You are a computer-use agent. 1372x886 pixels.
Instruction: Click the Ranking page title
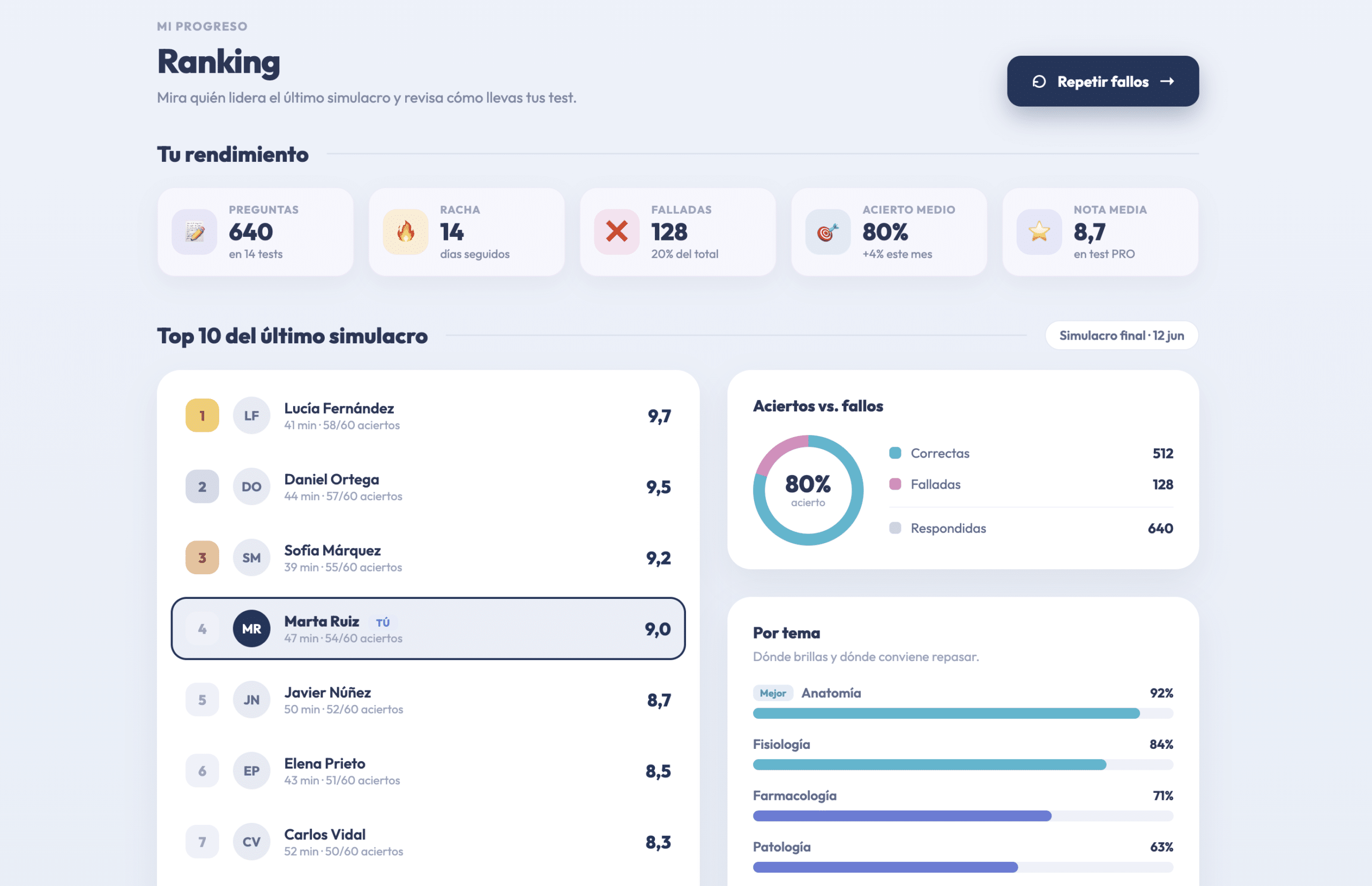pos(219,62)
